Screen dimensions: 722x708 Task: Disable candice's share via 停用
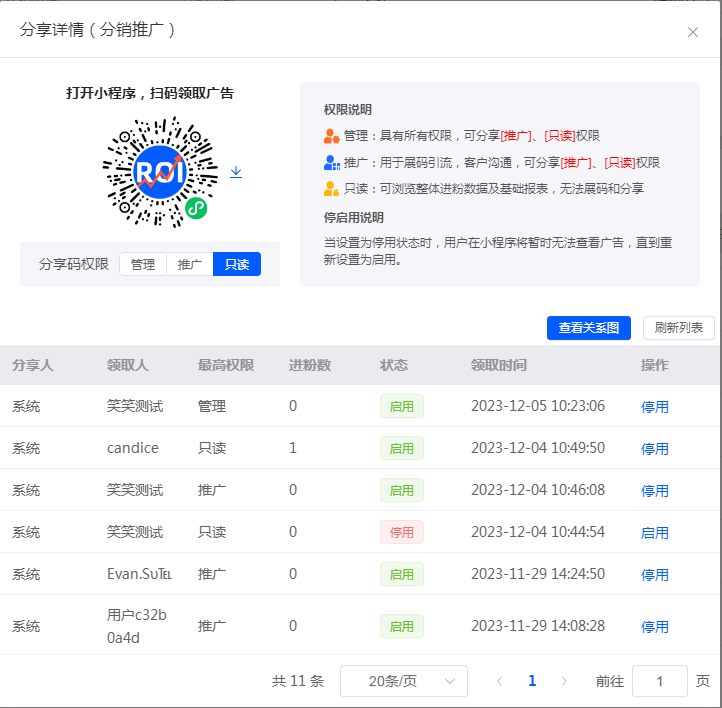click(x=654, y=448)
